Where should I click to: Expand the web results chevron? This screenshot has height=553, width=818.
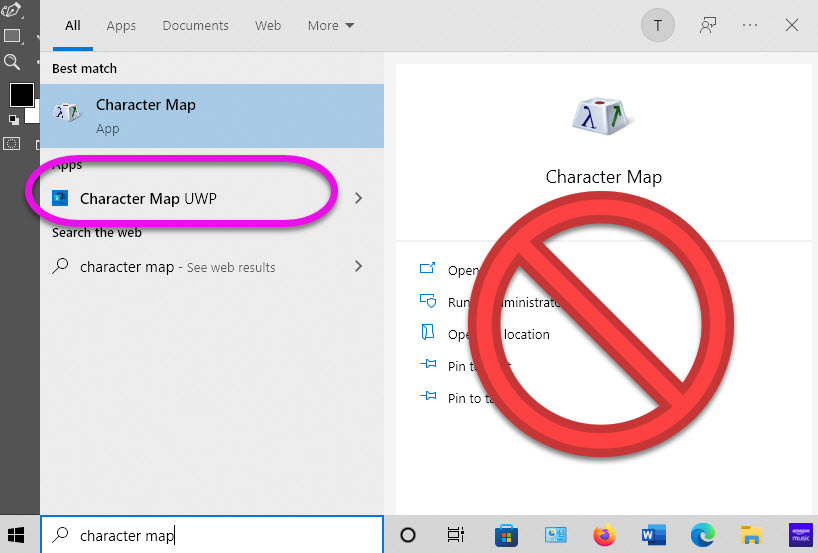click(358, 266)
